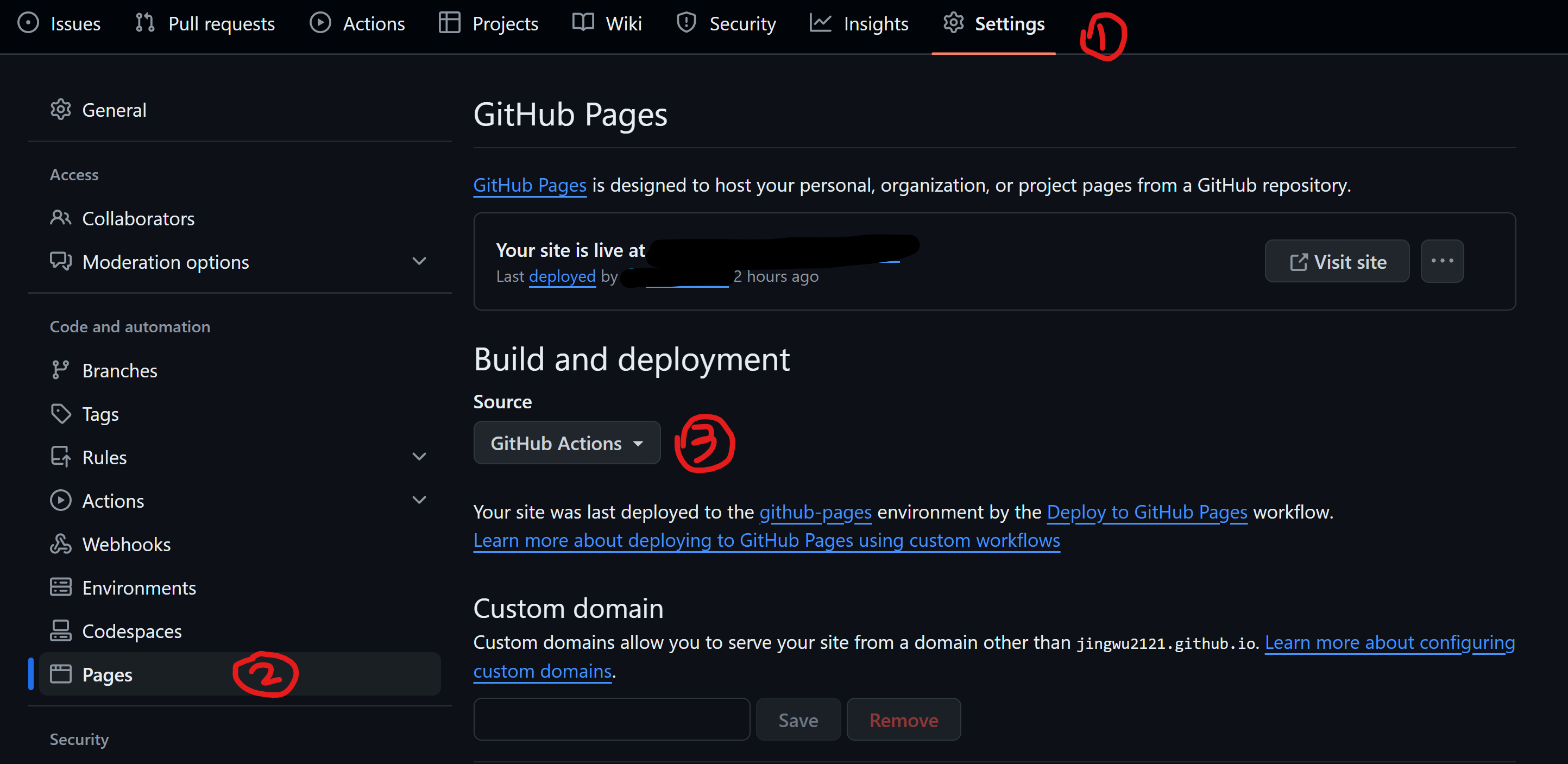Open Branches settings page
This screenshot has height=764, width=1568.
[x=240, y=370]
